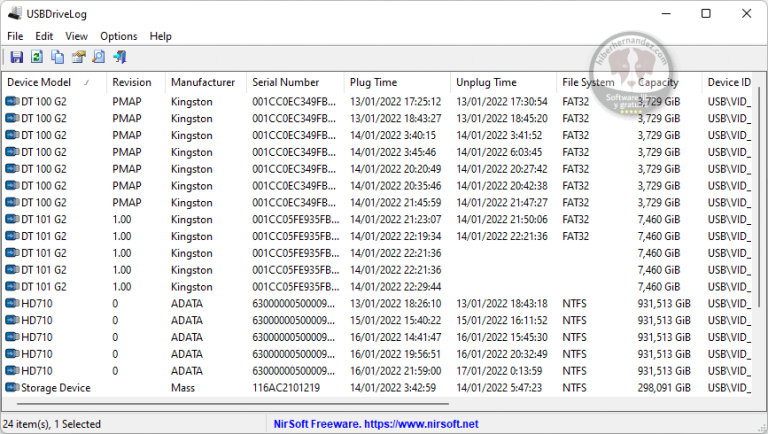Sort by Device Model column header
The height and width of the screenshot is (434, 768).
coord(50,82)
